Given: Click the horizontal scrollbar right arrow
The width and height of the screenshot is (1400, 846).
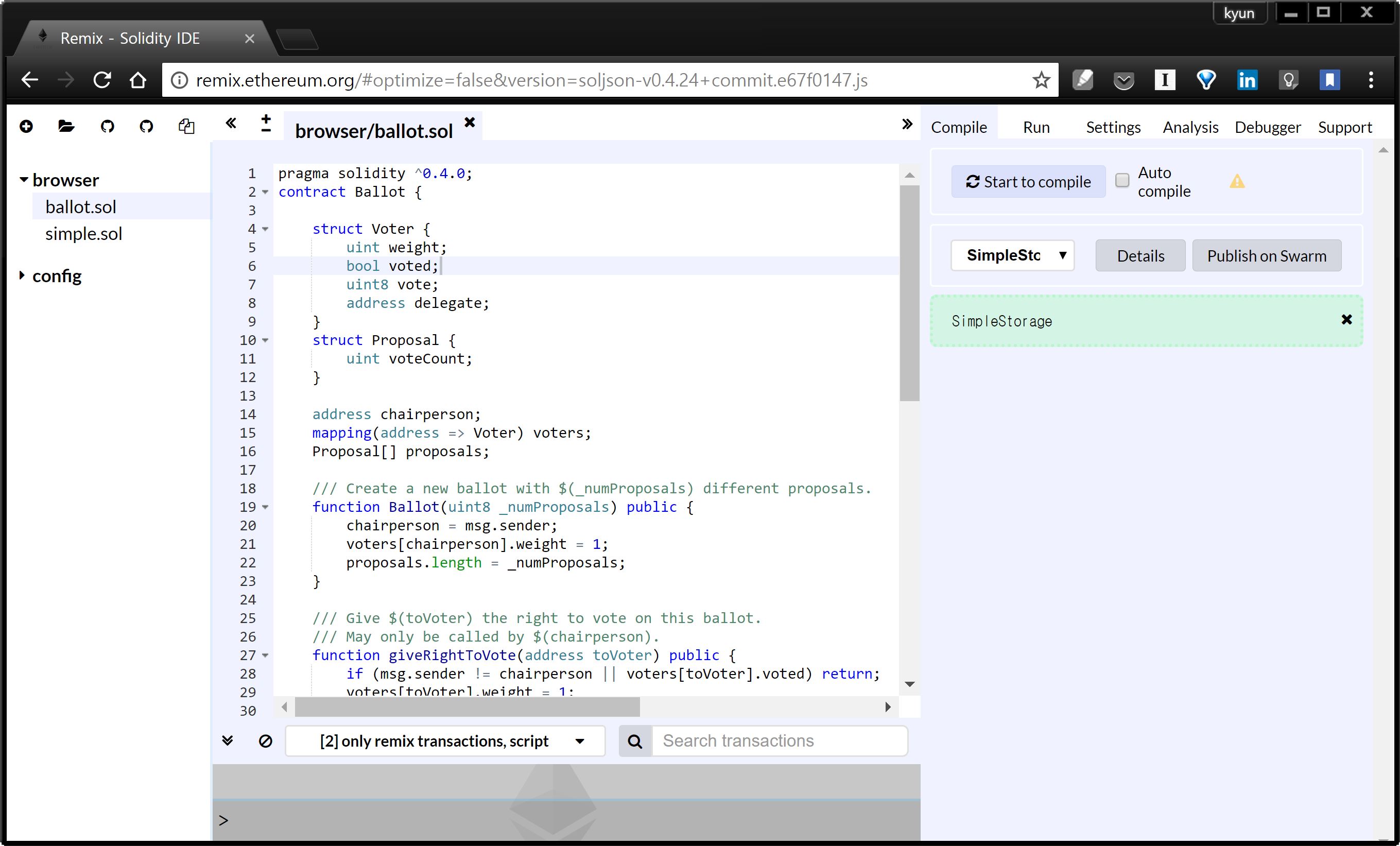Looking at the screenshot, I should tap(888, 707).
